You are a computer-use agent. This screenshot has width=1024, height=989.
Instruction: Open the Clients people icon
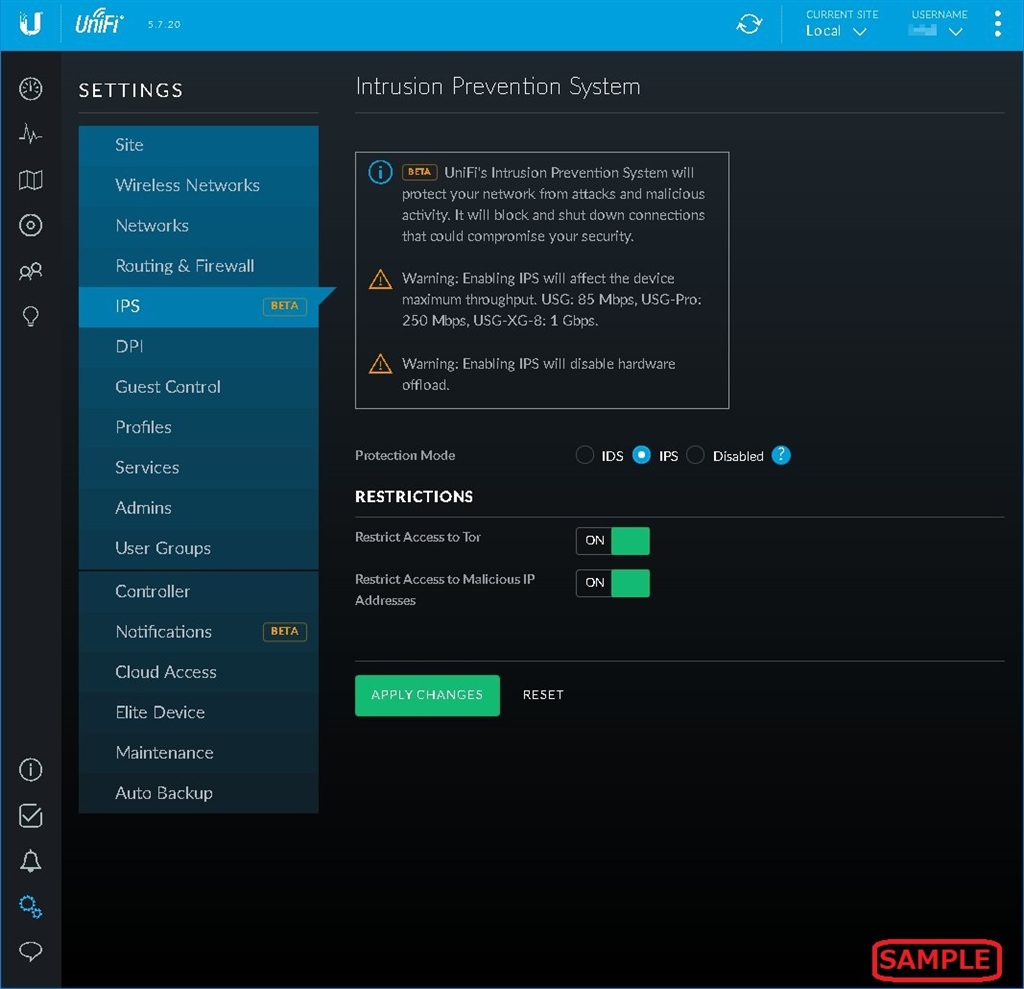[31, 270]
